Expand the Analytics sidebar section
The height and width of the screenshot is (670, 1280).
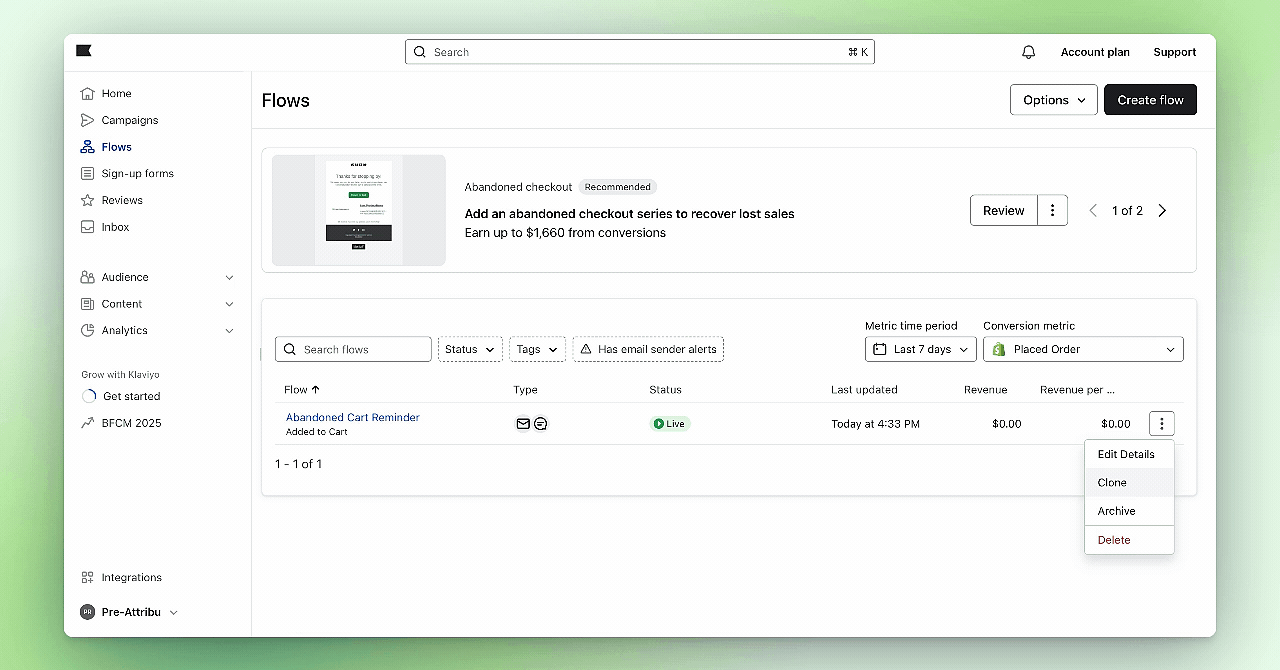(x=229, y=330)
